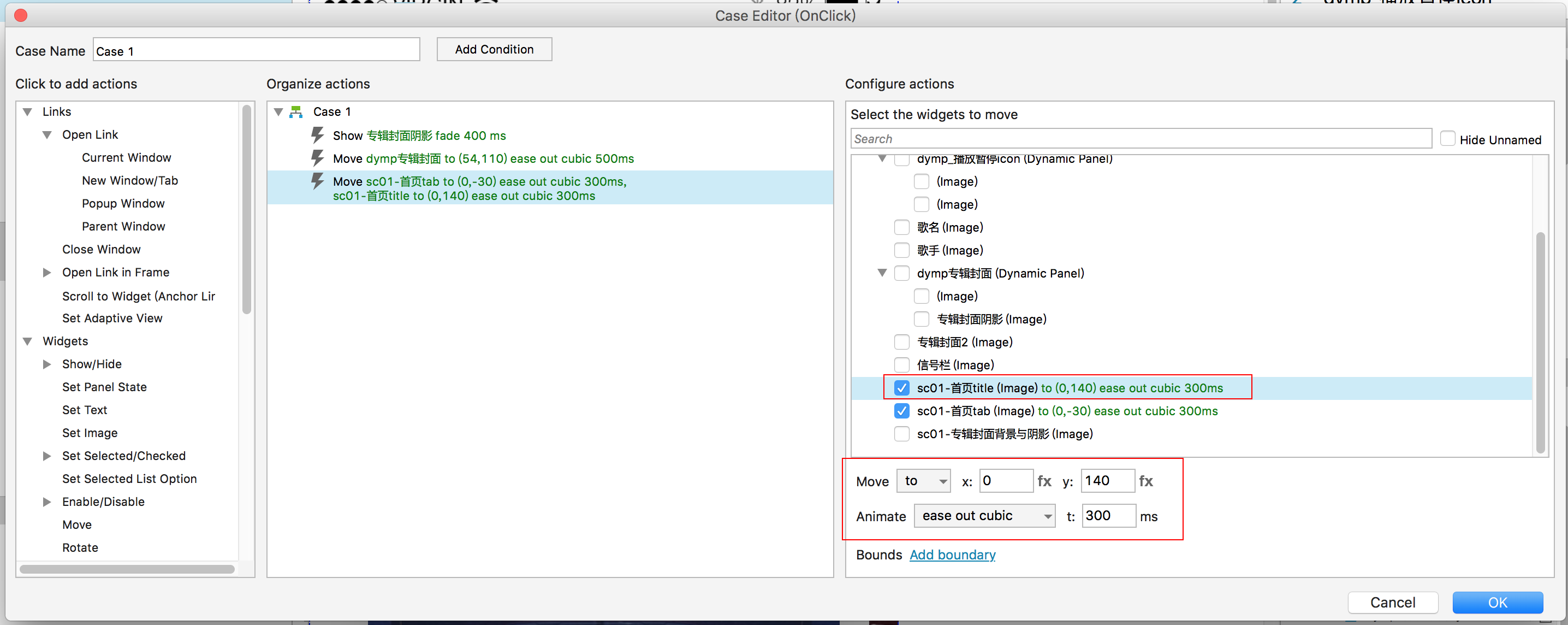Toggle the Hide Unnamed checkbox
The height and width of the screenshot is (625, 1568).
1448,139
